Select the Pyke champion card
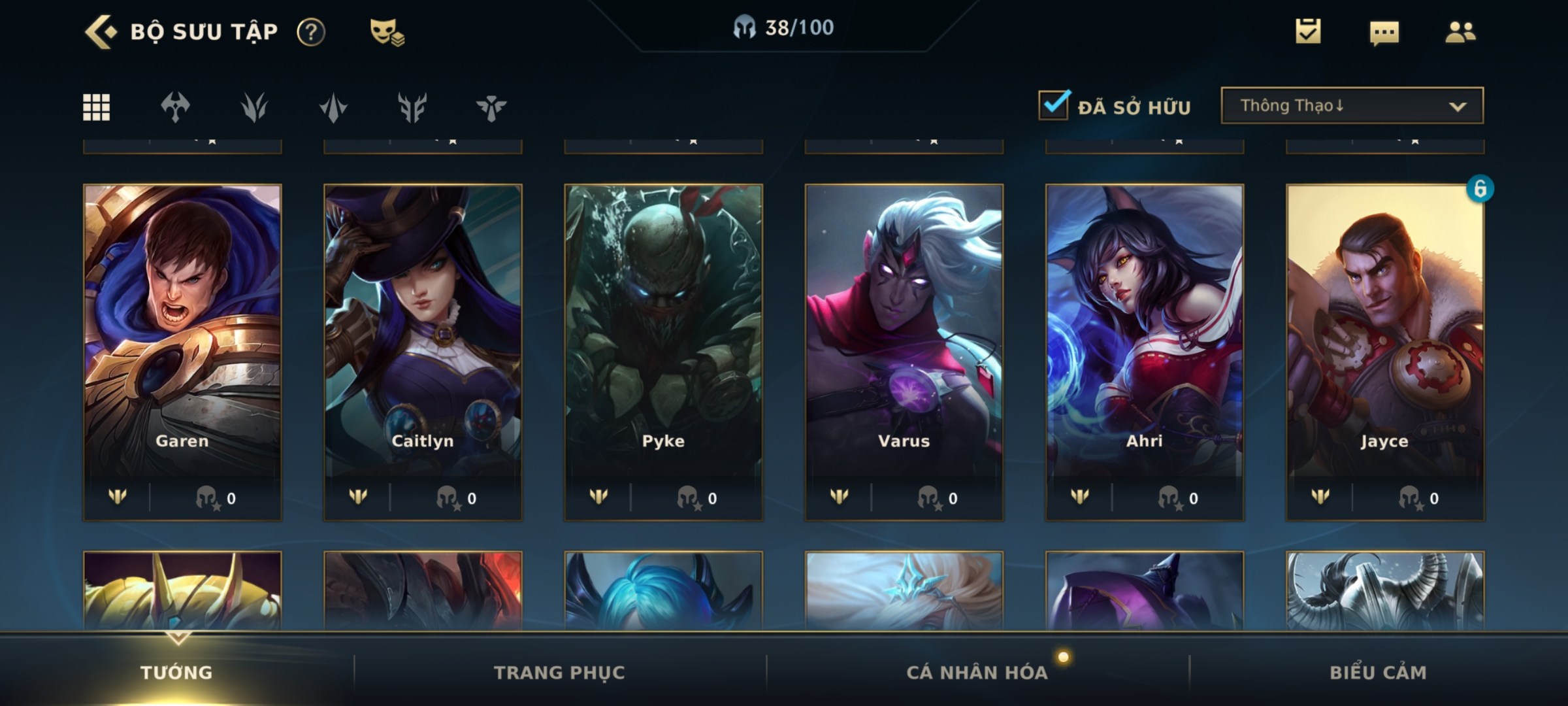 point(663,352)
